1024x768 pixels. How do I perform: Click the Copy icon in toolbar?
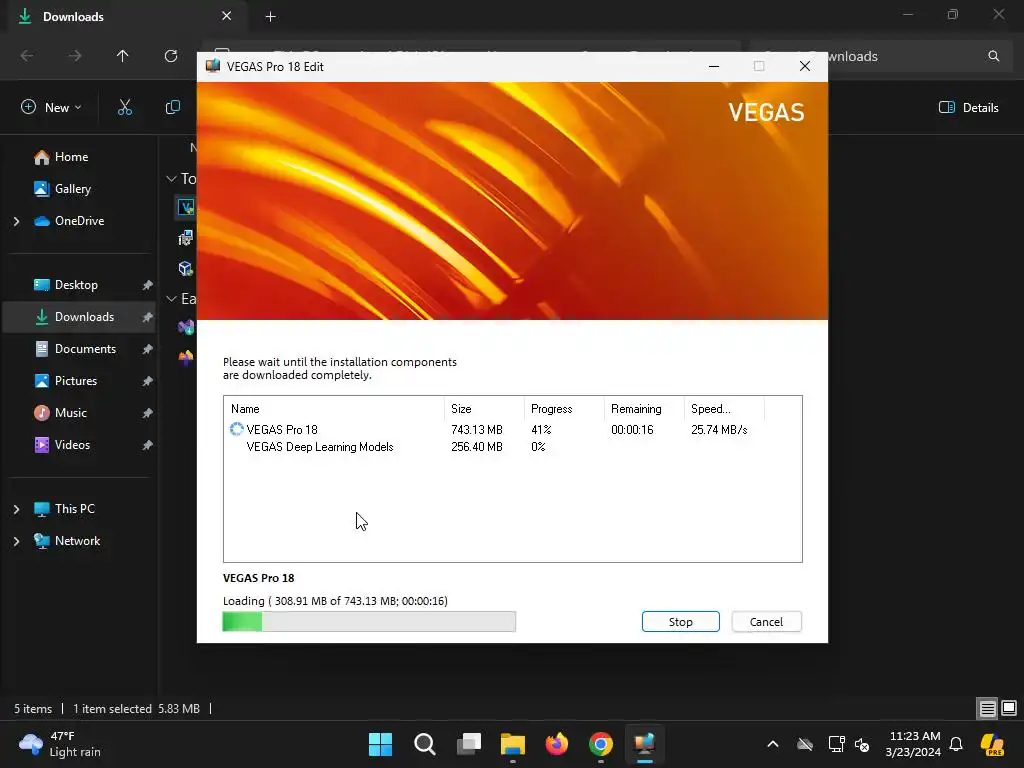[172, 107]
